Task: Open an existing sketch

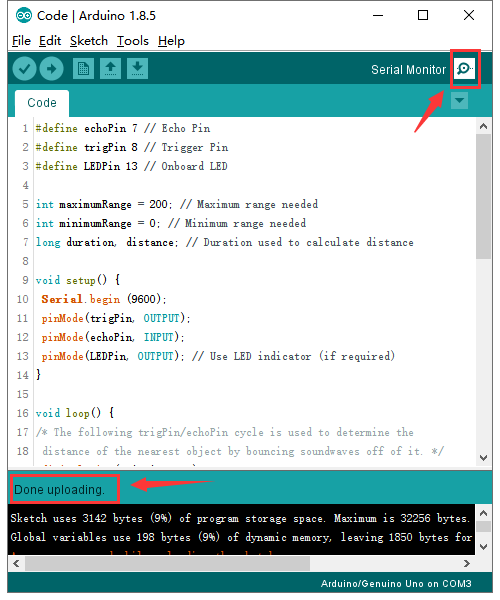Action: point(111,69)
